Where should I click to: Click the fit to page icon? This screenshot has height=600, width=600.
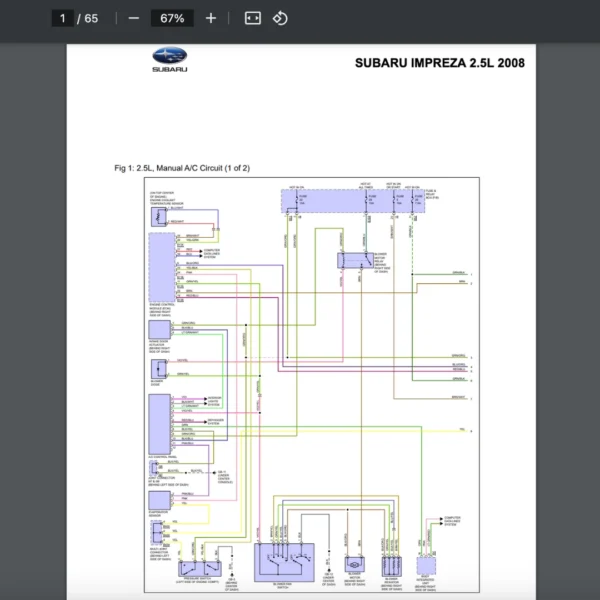[x=253, y=18]
